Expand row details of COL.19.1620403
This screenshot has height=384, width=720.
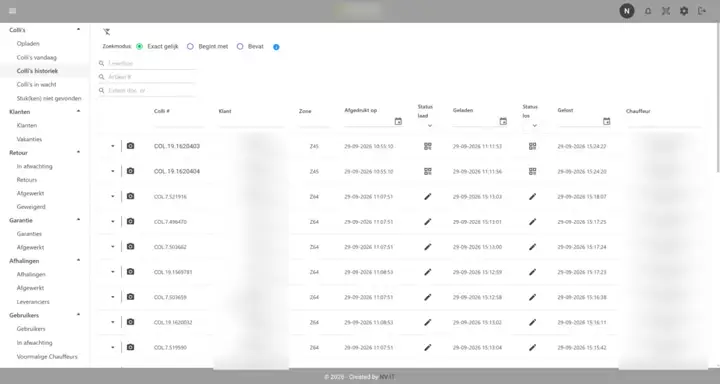point(112,146)
